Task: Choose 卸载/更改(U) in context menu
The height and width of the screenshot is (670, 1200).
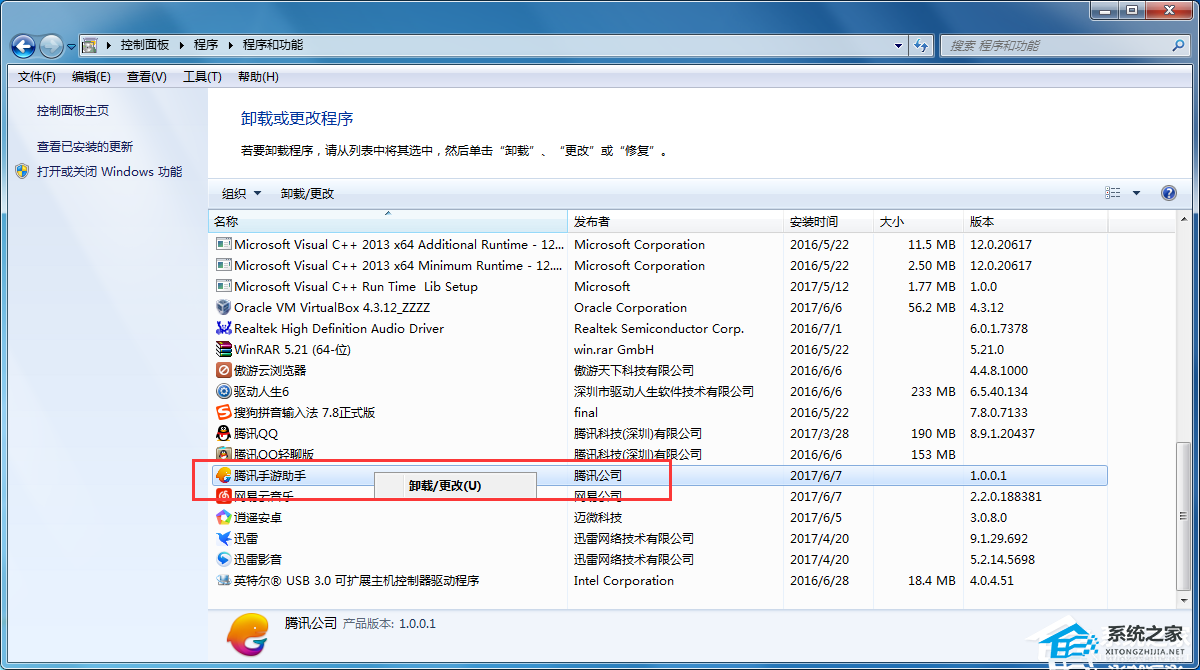Action: point(455,486)
